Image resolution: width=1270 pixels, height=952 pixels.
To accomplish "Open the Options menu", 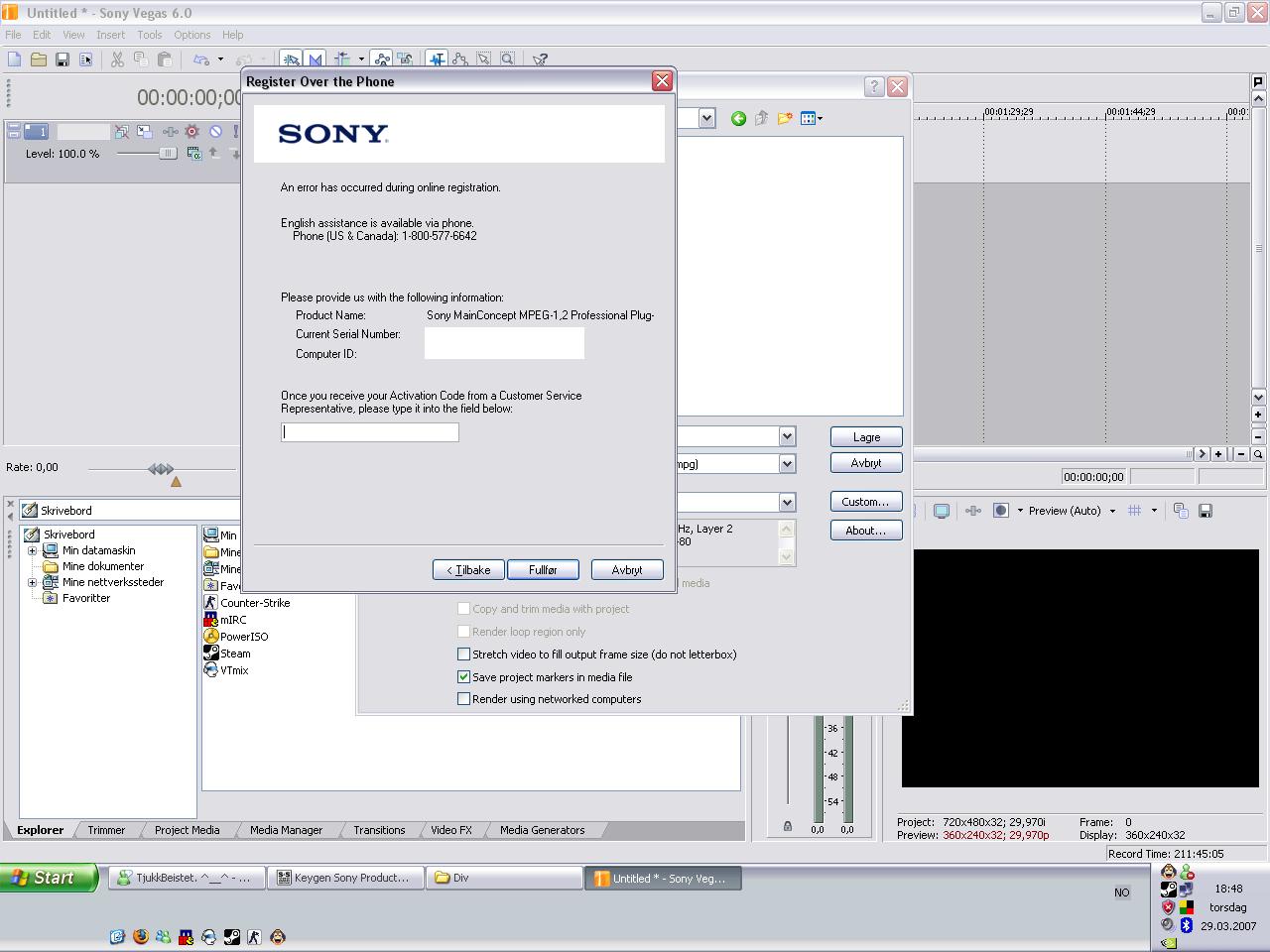I will tap(192, 35).
